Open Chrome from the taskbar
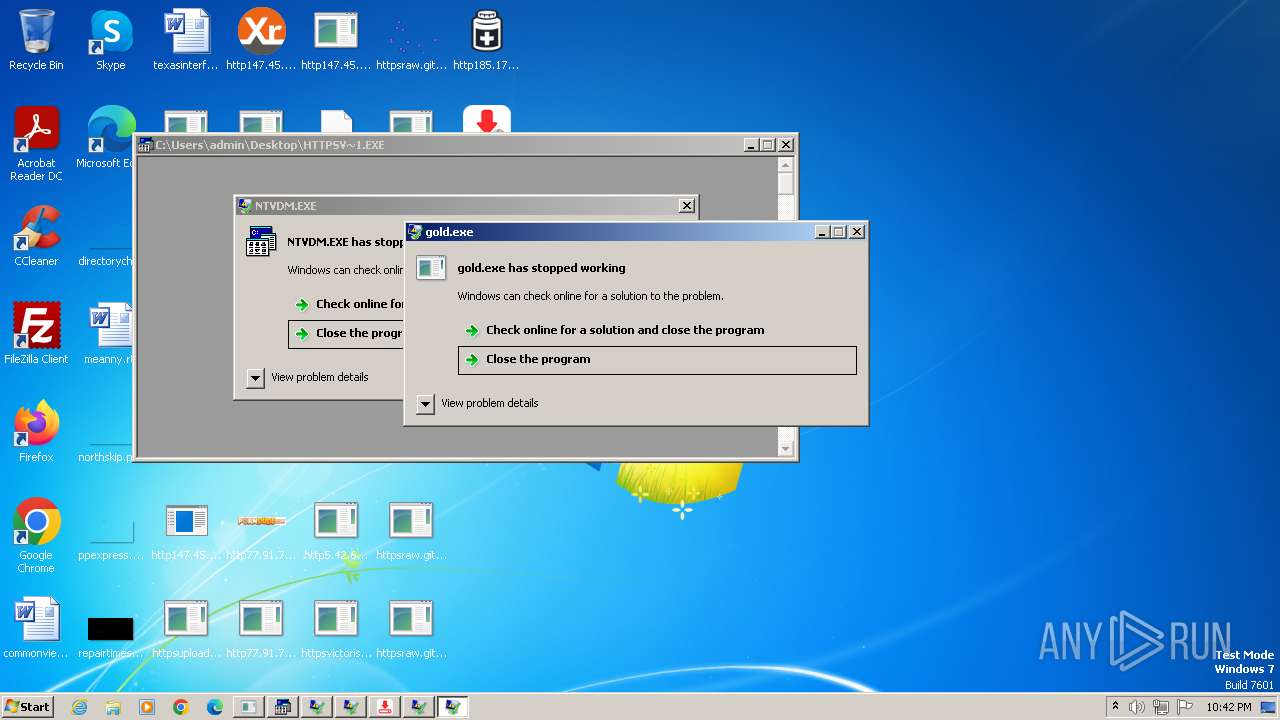 (181, 707)
